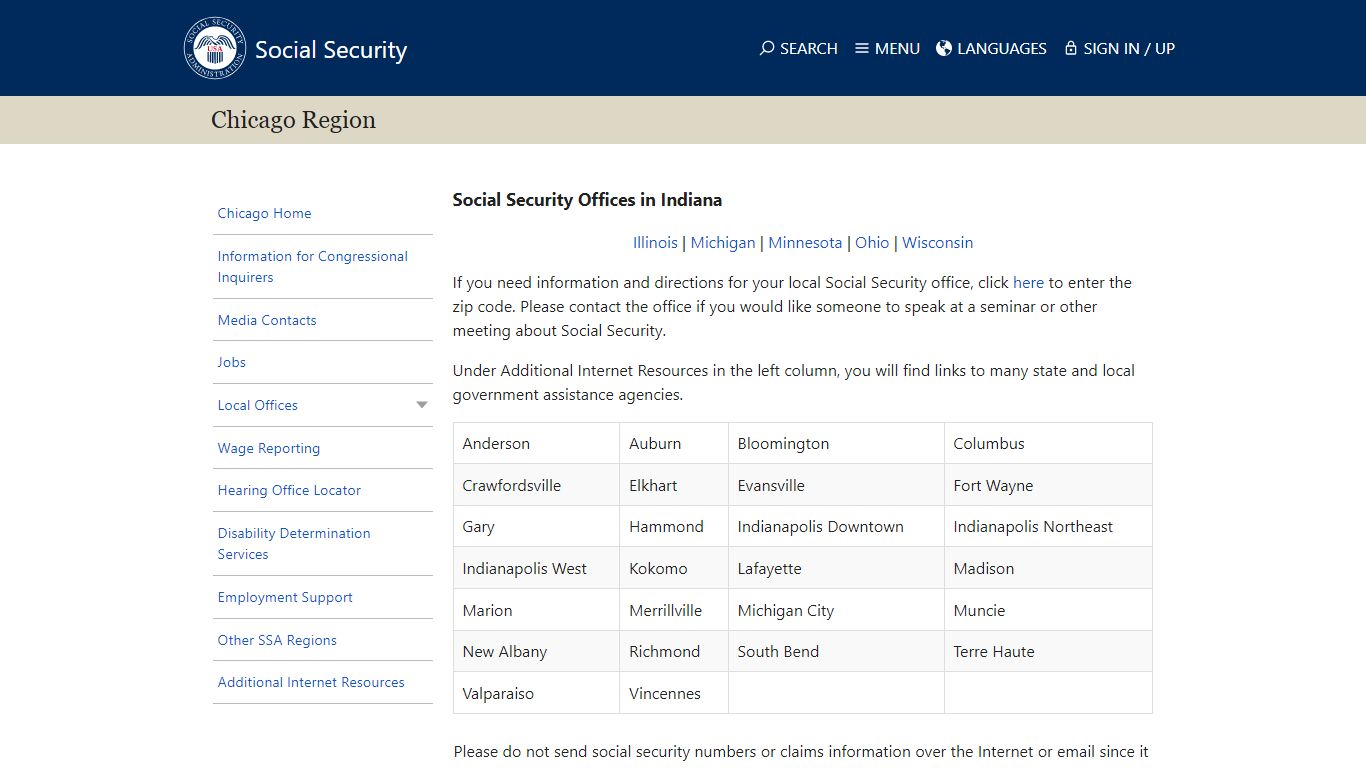The height and width of the screenshot is (768, 1366).
Task: Select the Indianapolis West cell
Action: [x=536, y=568]
